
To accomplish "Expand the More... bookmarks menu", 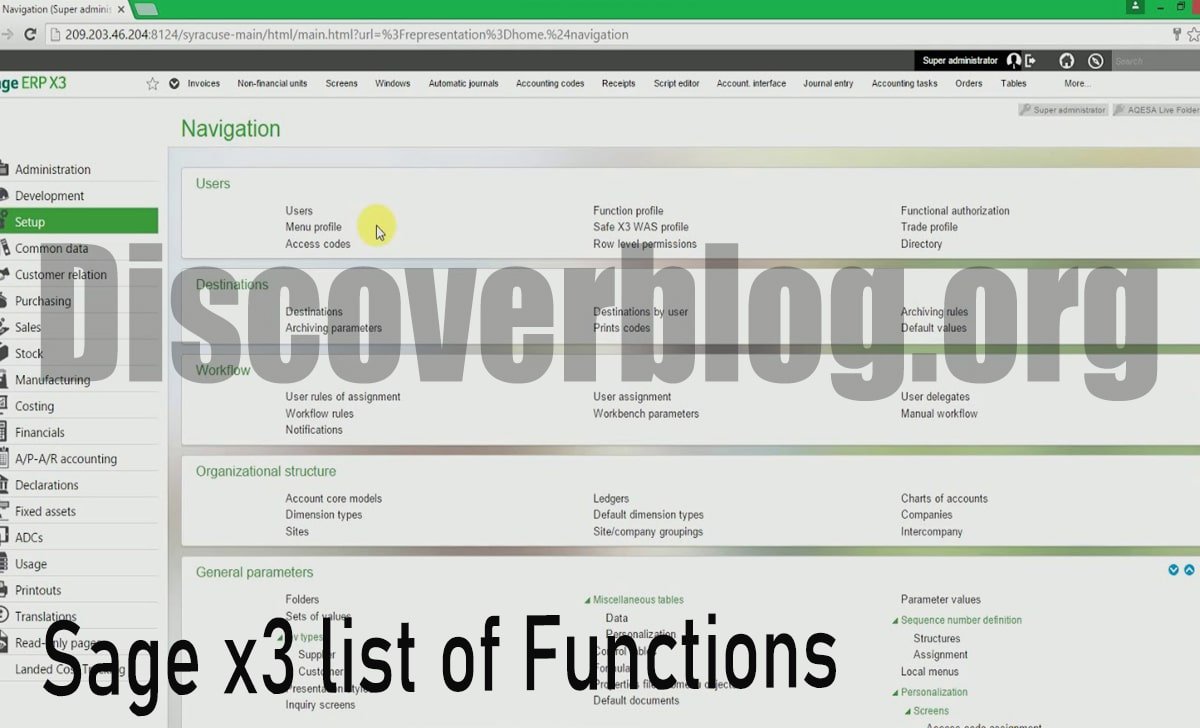I will click(1077, 84).
